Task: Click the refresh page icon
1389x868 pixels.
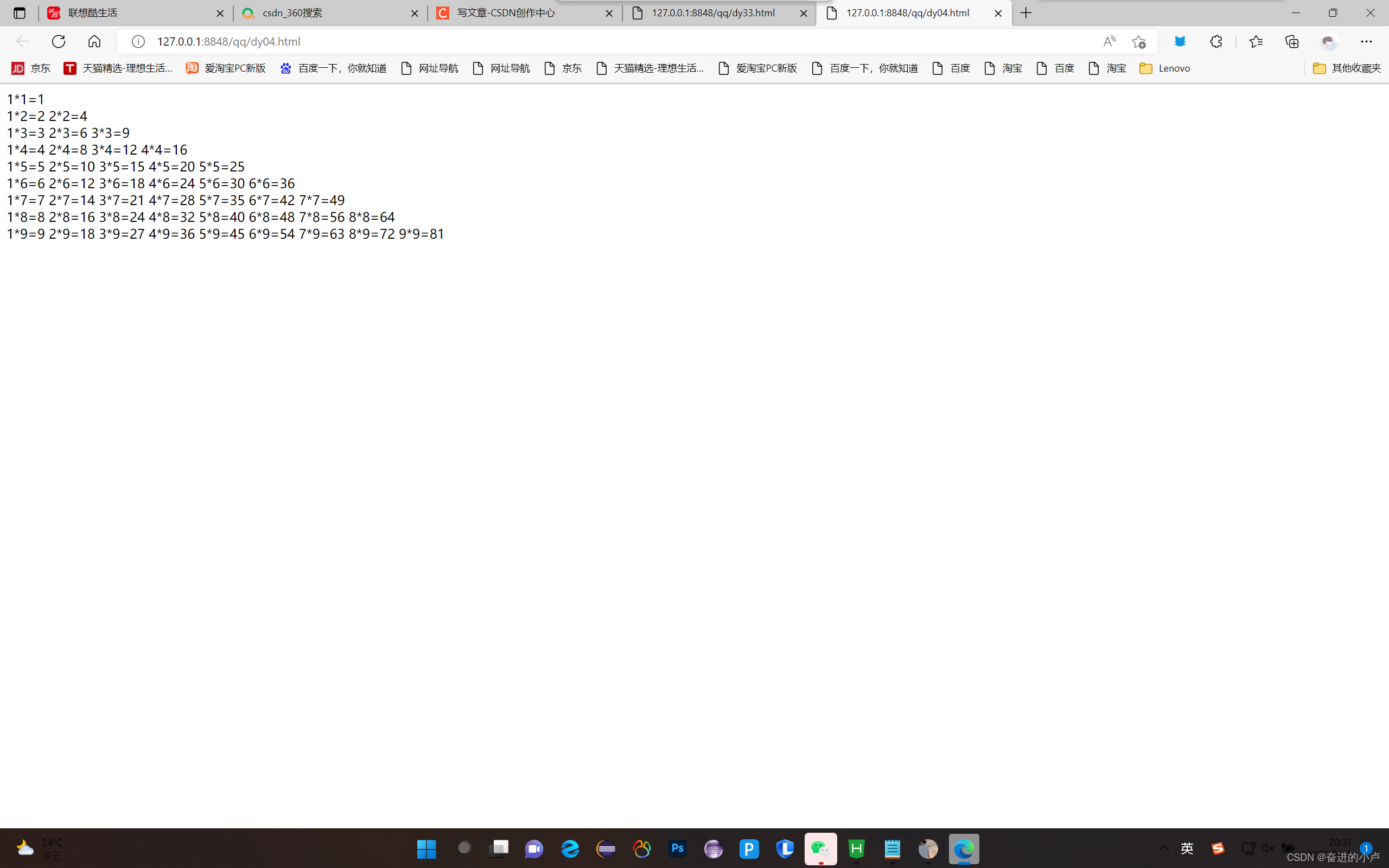Action: coord(58,41)
